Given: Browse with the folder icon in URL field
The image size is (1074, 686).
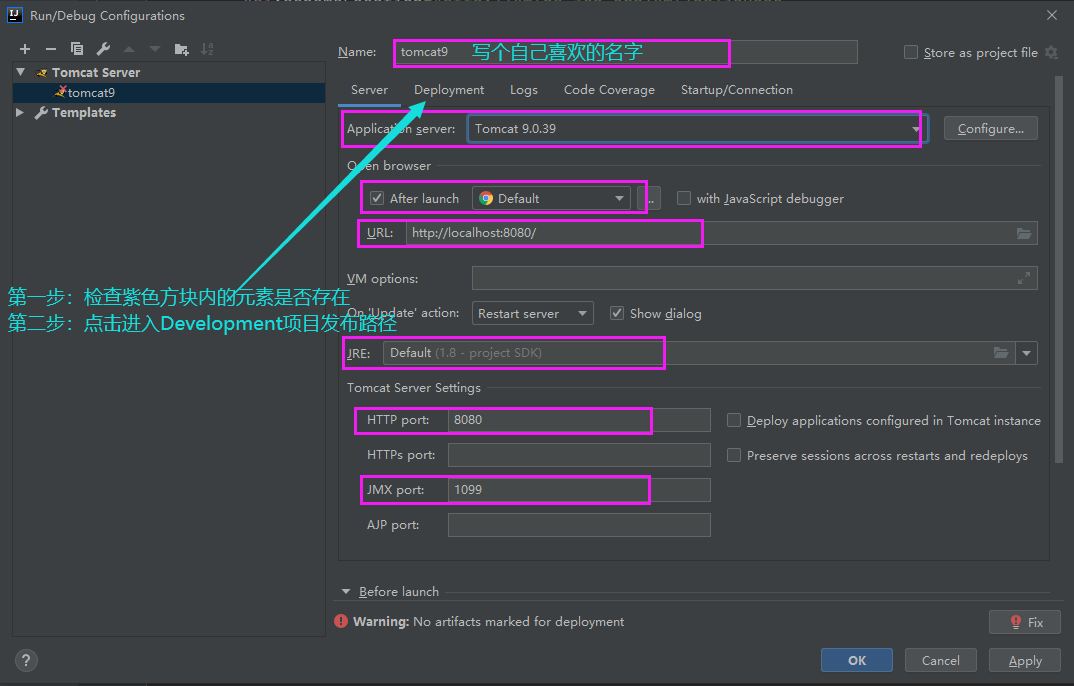Looking at the screenshot, I should (x=1023, y=233).
